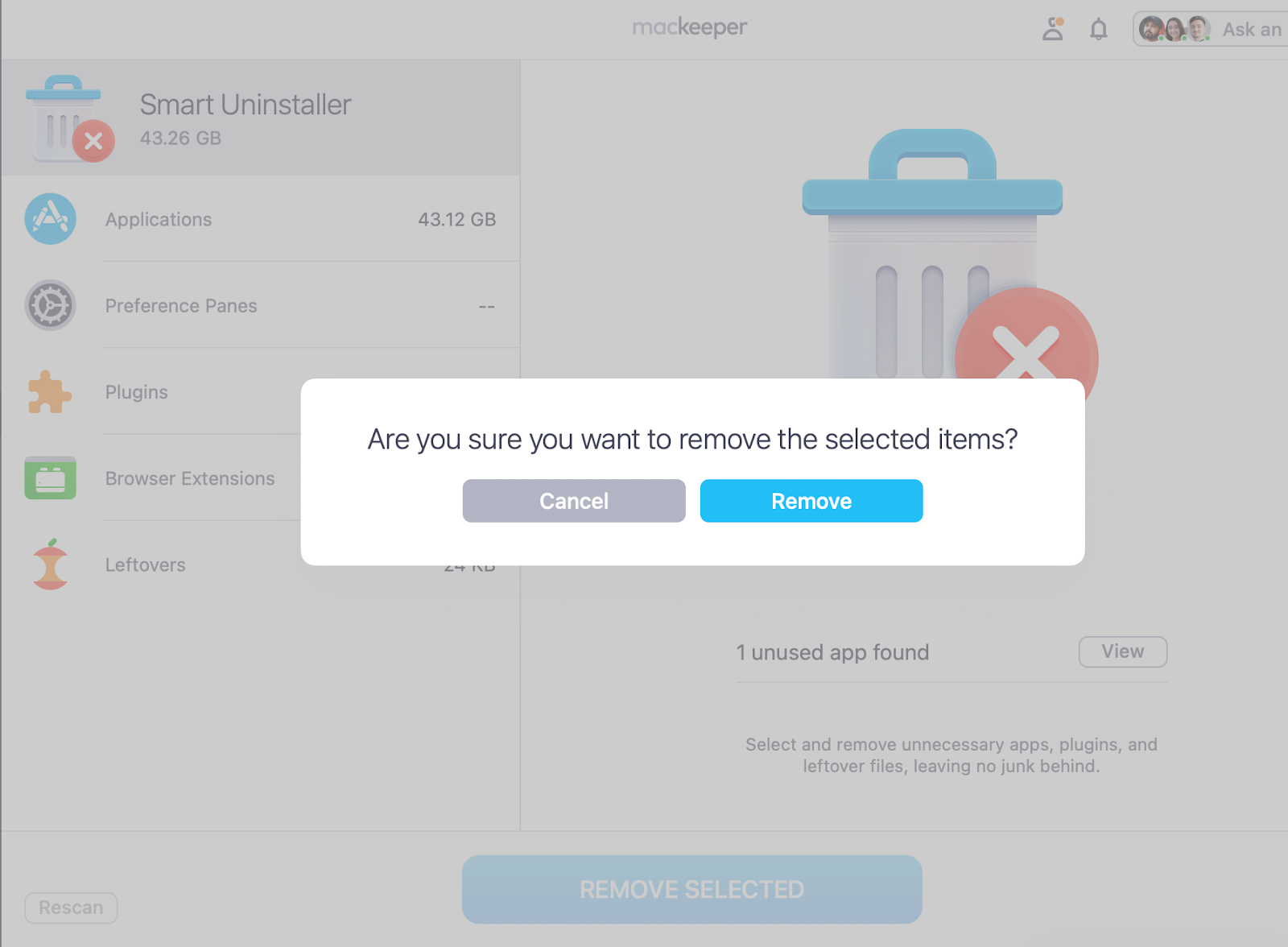Image resolution: width=1288 pixels, height=947 pixels.
Task: View the 1 unused app found
Action: (1122, 651)
